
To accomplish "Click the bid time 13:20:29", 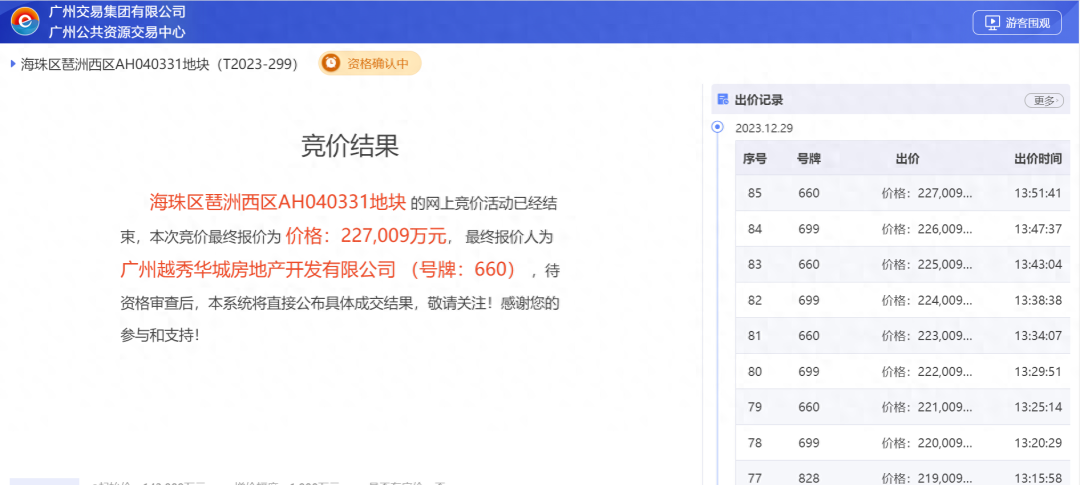I will tap(1038, 443).
